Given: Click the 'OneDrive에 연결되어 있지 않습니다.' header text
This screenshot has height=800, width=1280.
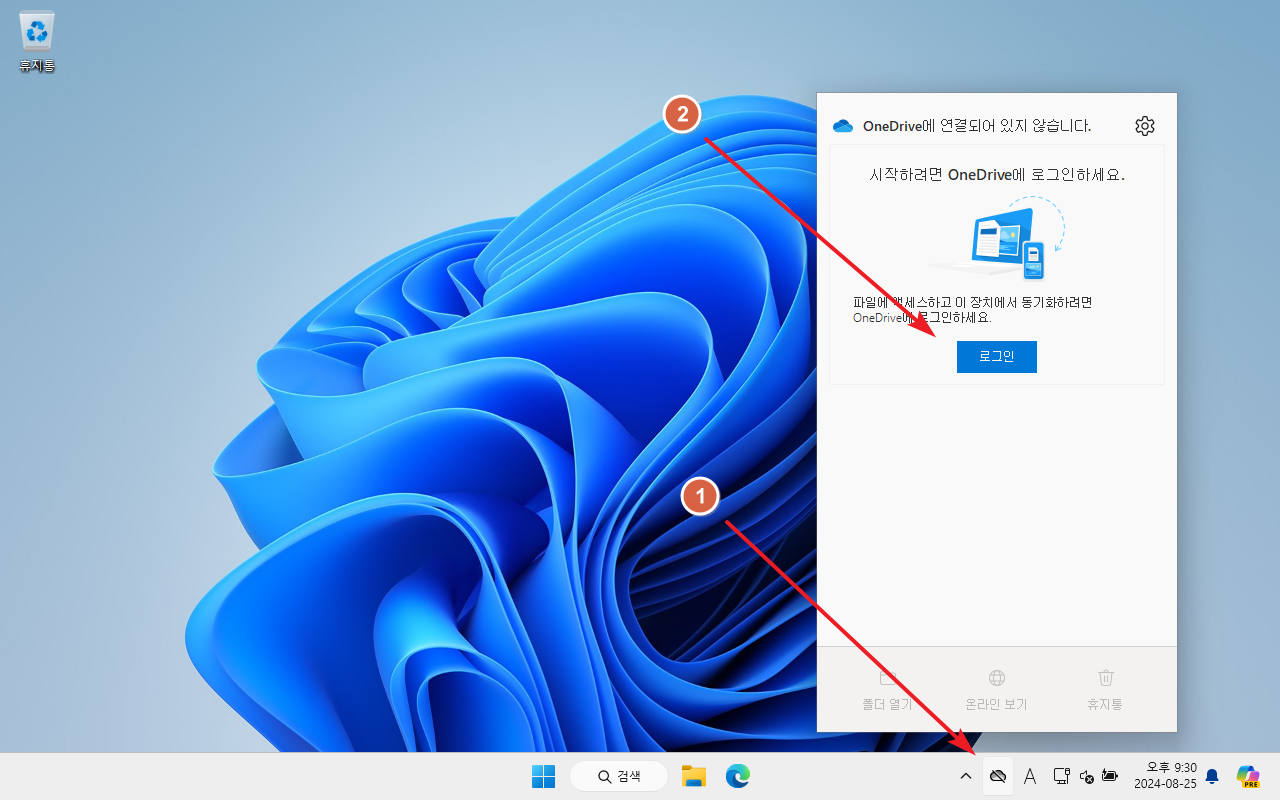Looking at the screenshot, I should 977,126.
